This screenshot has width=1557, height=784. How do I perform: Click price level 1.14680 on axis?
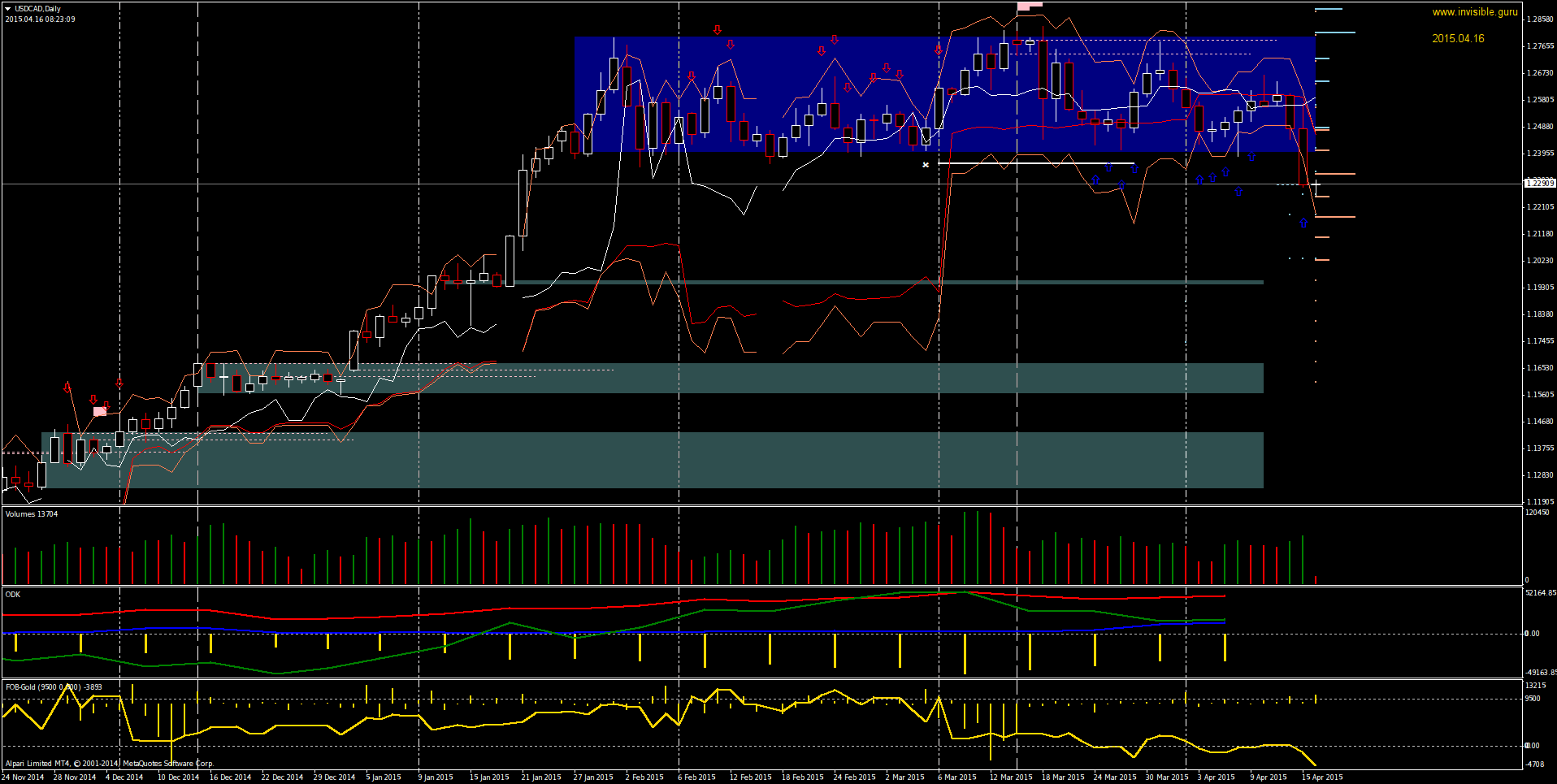(1540, 422)
